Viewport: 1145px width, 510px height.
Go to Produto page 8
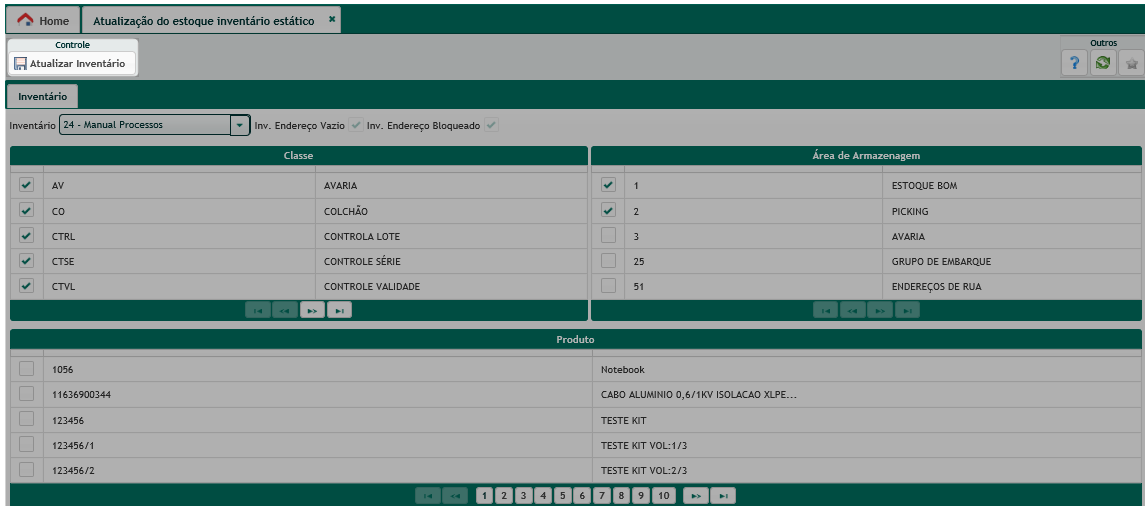(x=620, y=496)
